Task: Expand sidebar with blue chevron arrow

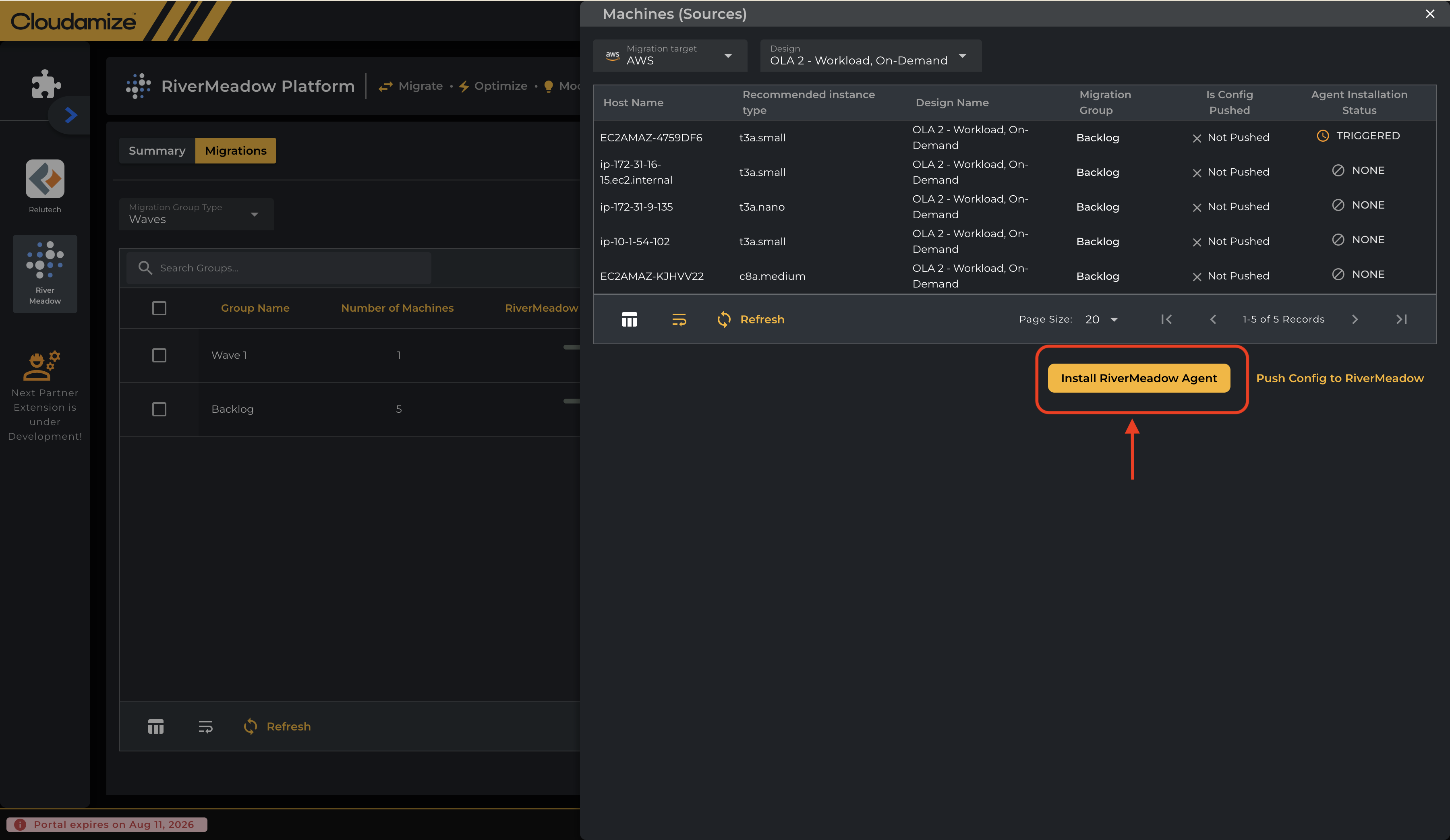Action: coord(71,115)
